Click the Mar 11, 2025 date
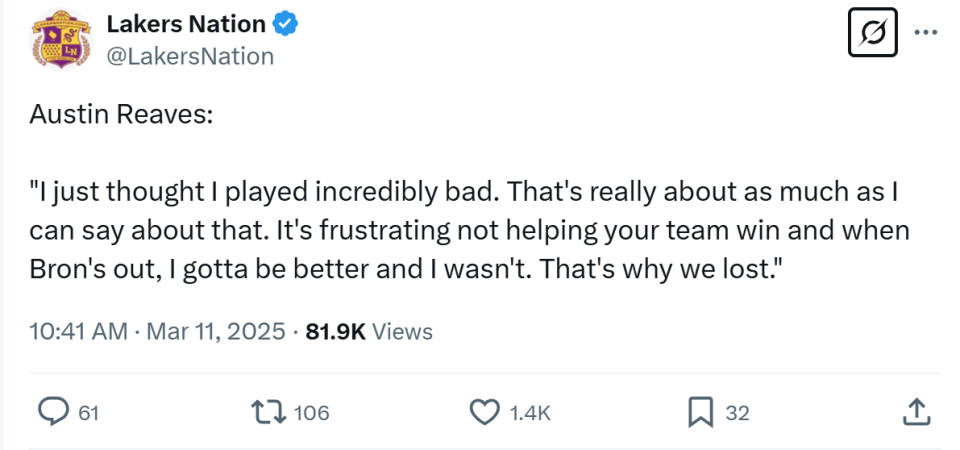 click(x=214, y=331)
